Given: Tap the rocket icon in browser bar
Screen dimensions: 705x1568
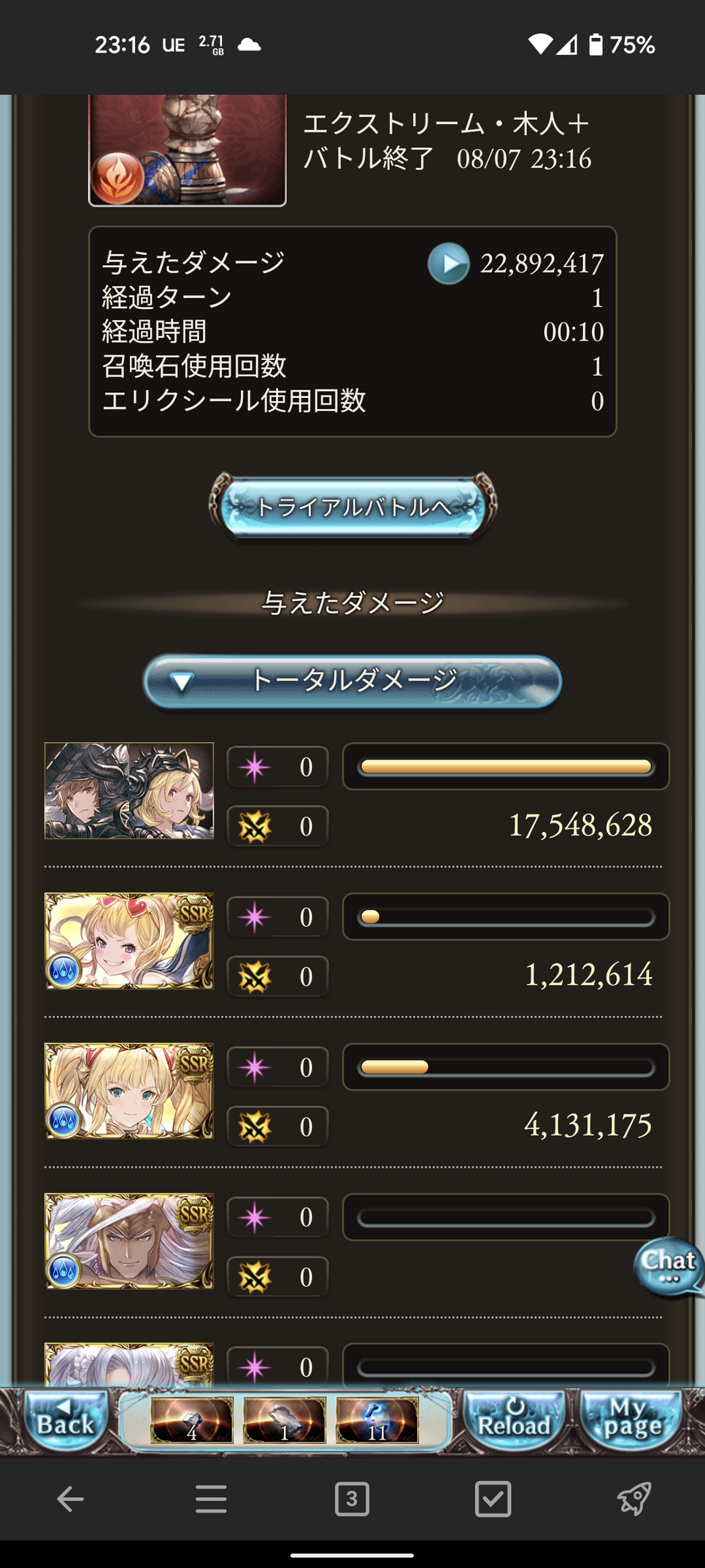Looking at the screenshot, I should point(633,1499).
